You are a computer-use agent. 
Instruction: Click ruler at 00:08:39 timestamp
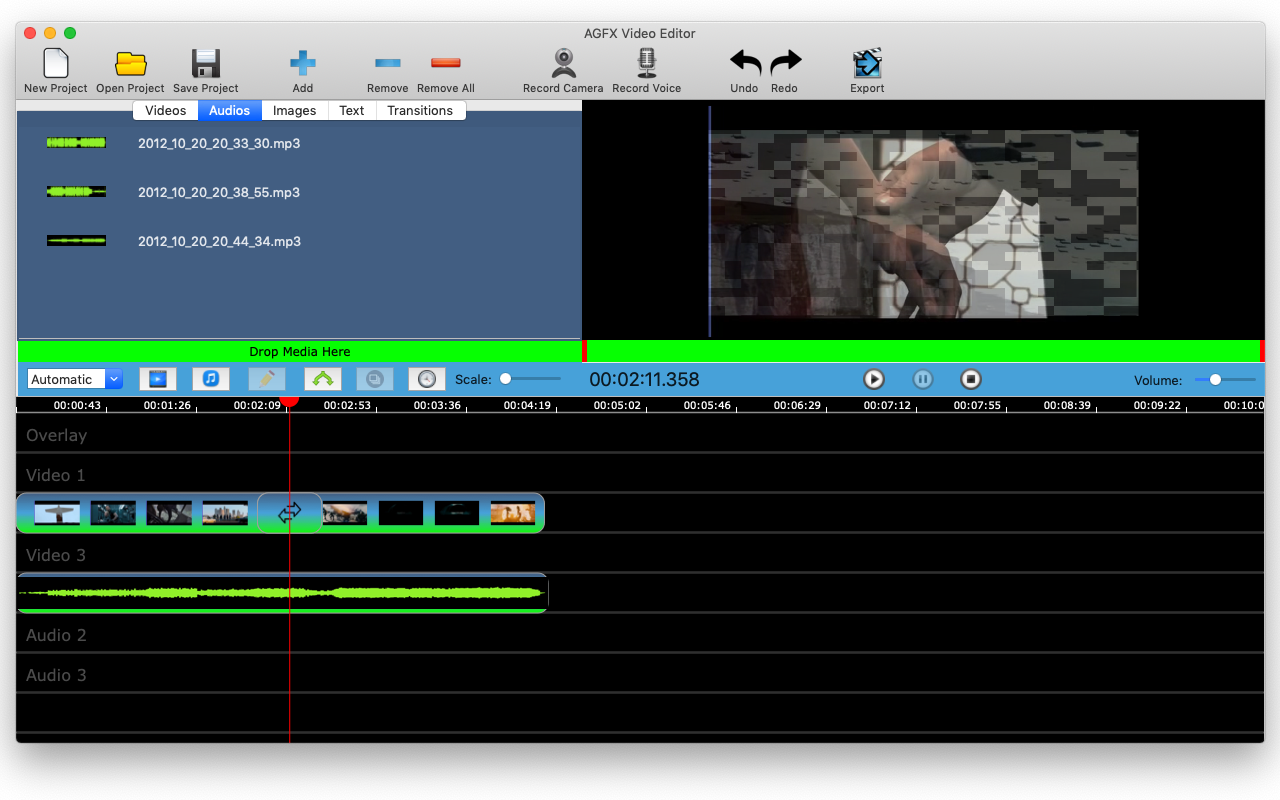click(1068, 405)
